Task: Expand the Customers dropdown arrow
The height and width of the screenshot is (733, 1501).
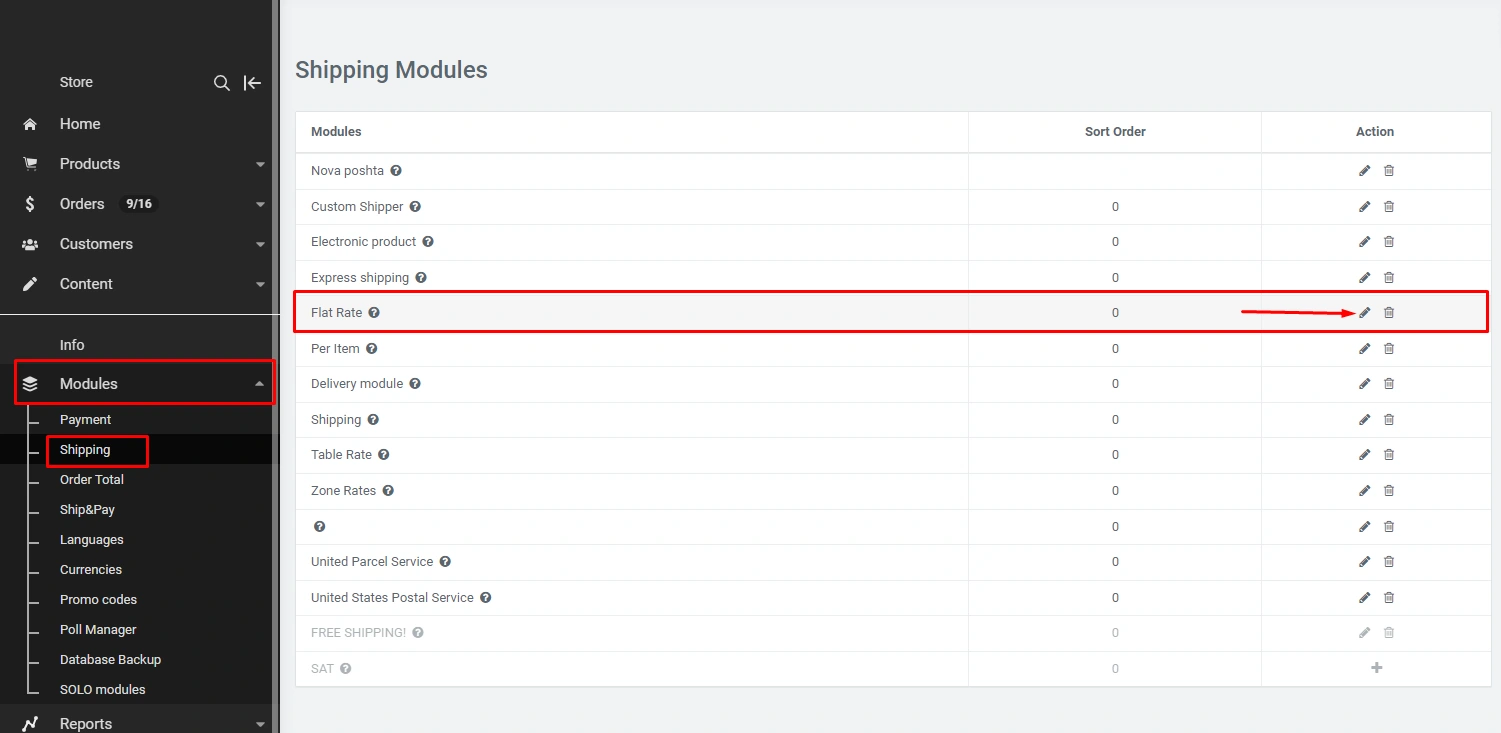Action: [260, 244]
